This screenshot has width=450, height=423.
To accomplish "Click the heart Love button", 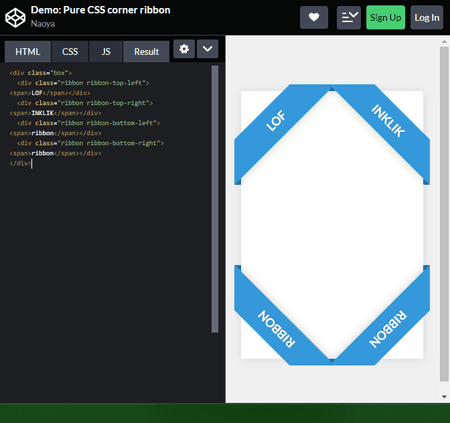I will coord(314,17).
